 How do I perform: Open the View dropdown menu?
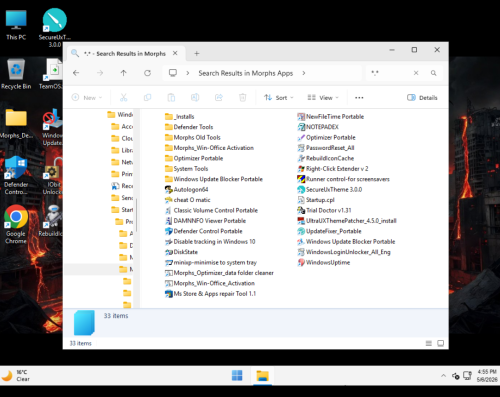323,98
